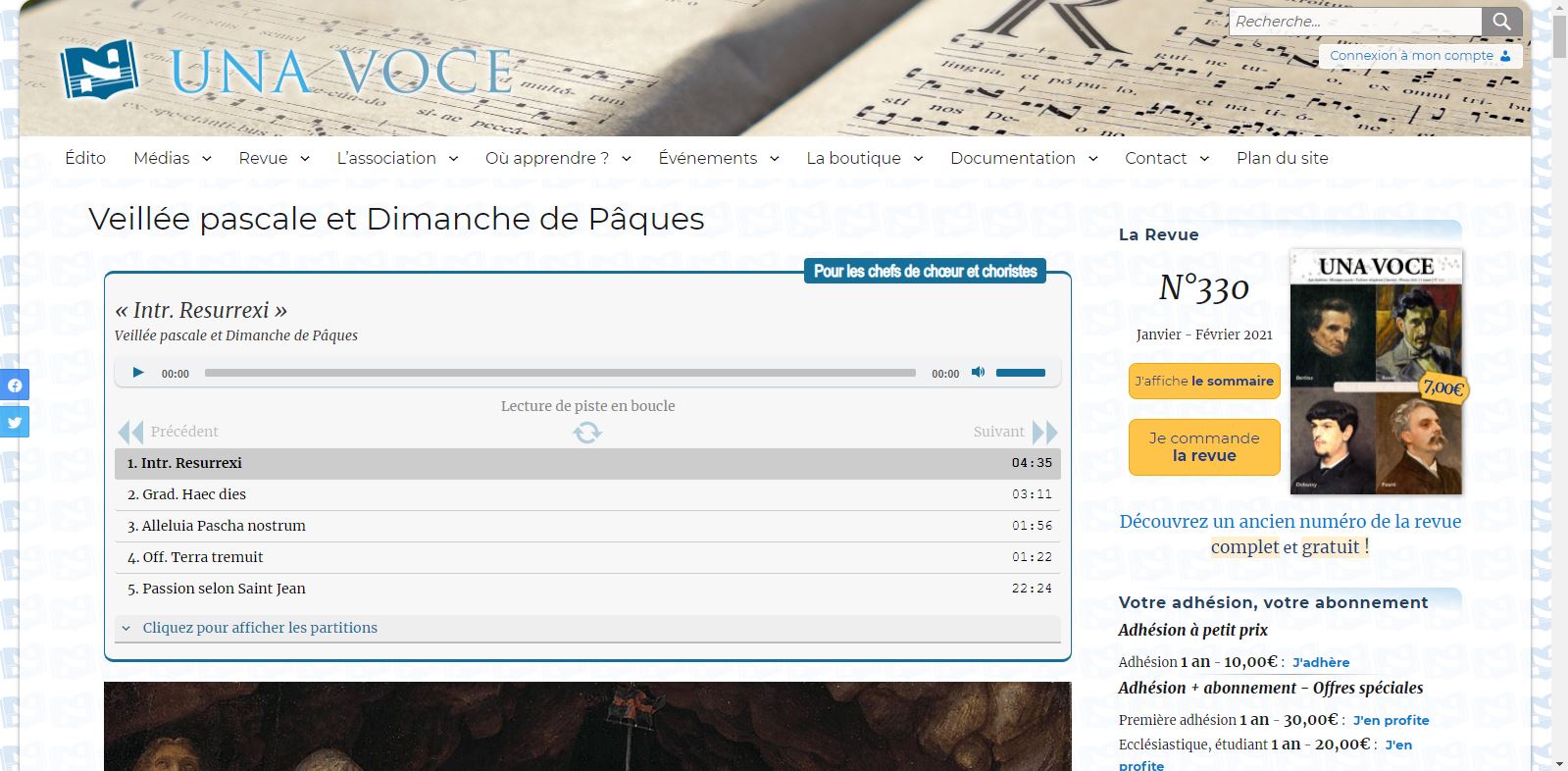Image resolution: width=1568 pixels, height=771 pixels.
Task: Go to previous track arrows
Action: tap(131, 432)
